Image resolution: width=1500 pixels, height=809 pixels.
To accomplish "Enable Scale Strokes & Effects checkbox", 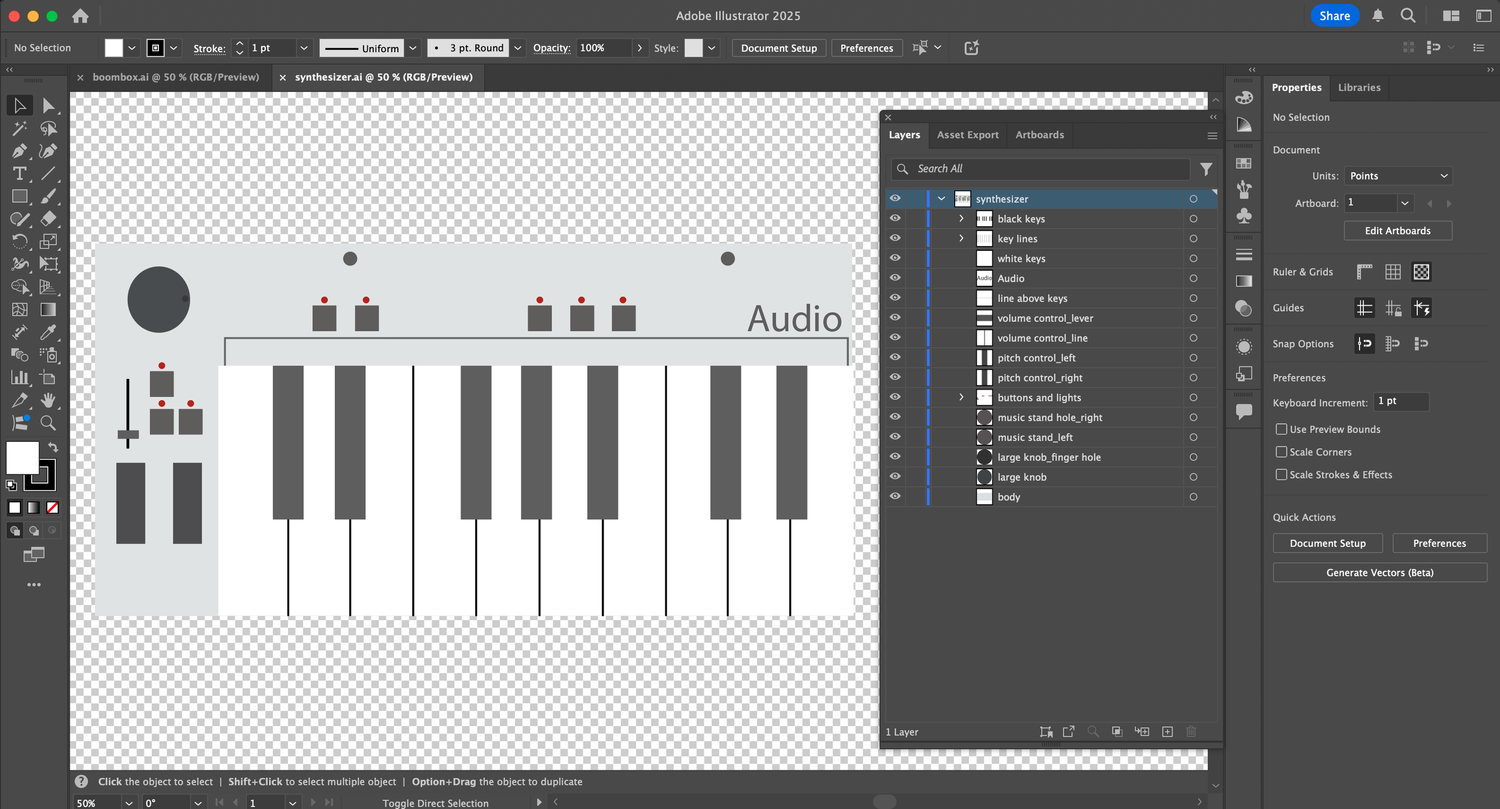I will coord(1281,475).
